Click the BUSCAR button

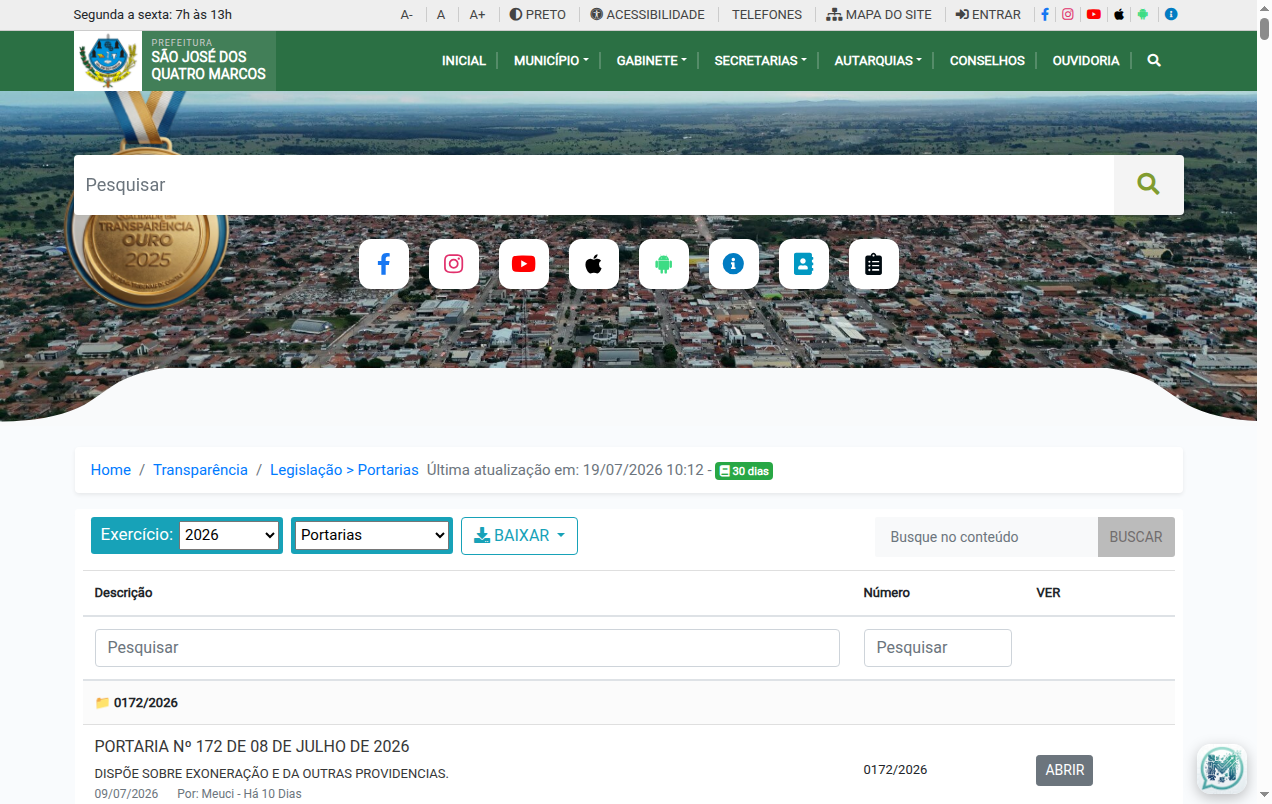[1136, 537]
